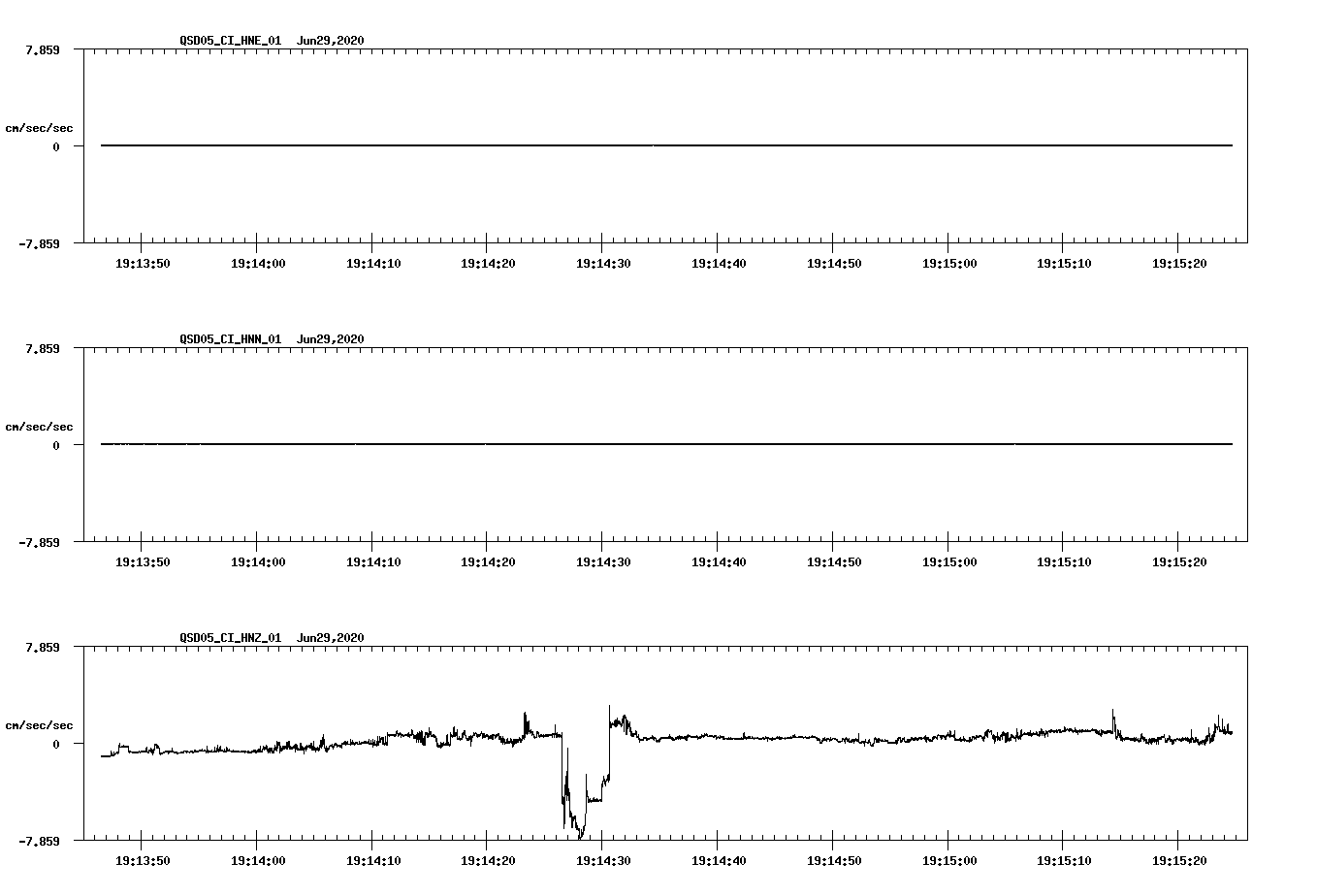Click 19:14:50 label on the HNZ plot

[x=834, y=860]
